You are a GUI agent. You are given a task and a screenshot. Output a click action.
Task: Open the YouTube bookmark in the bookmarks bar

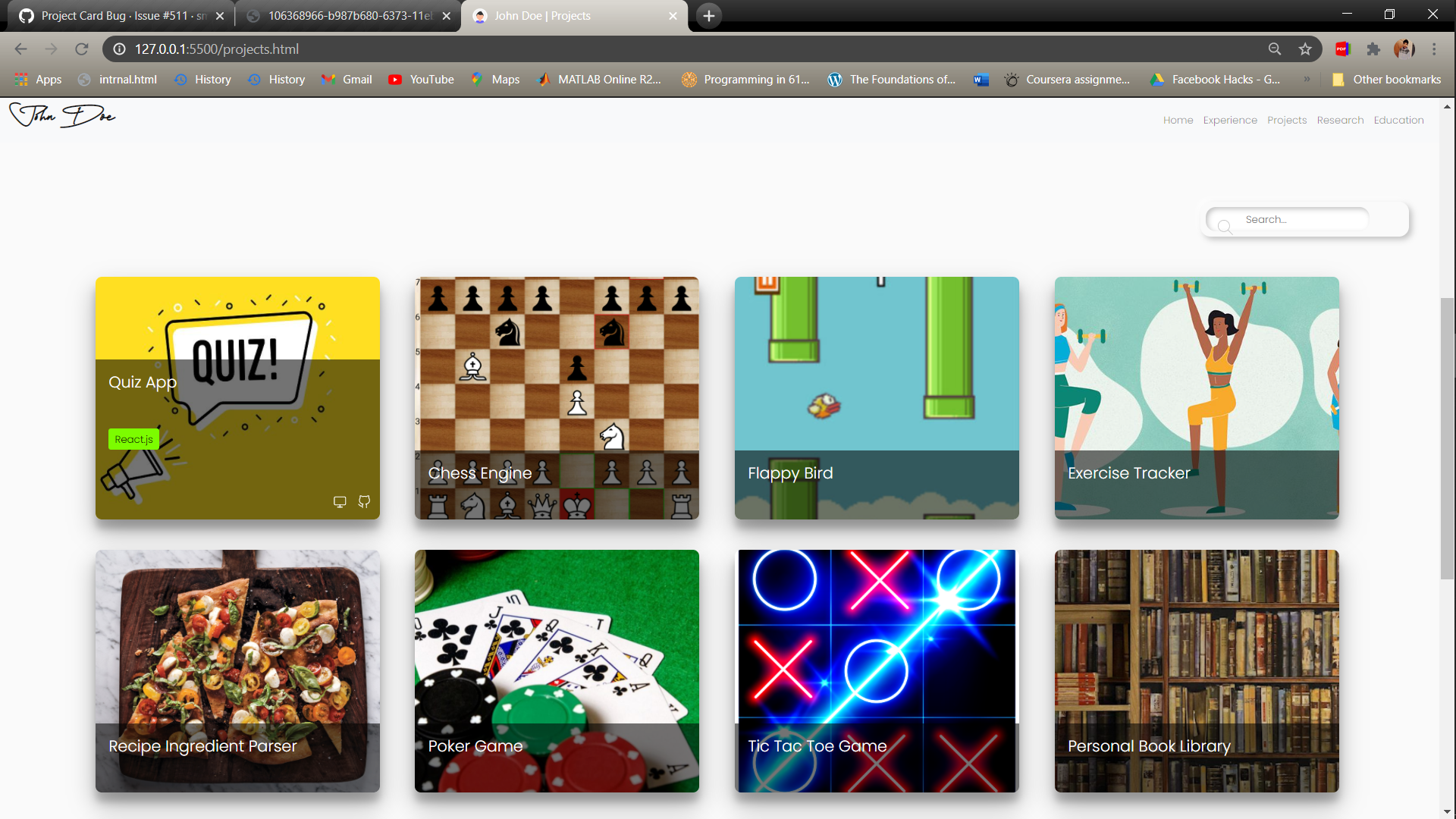tap(421, 79)
